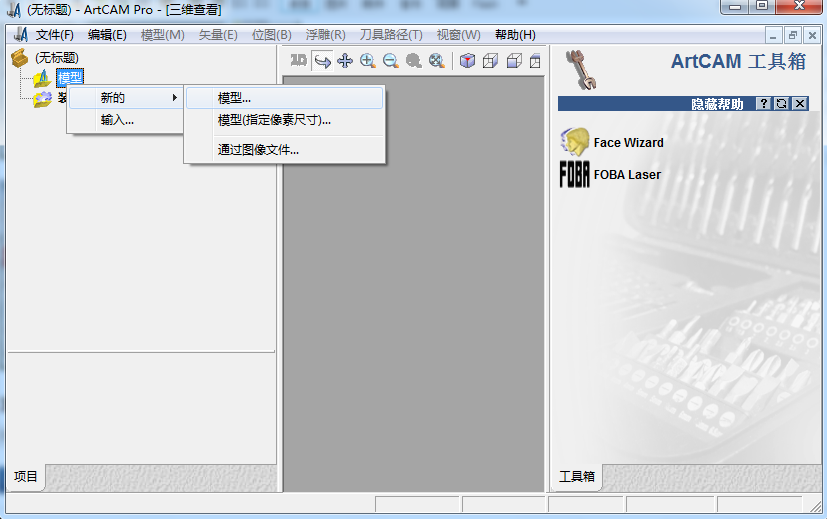Choose 输入... from context menu
This screenshot has width=827, height=519.
pyautogui.click(x=126, y=120)
